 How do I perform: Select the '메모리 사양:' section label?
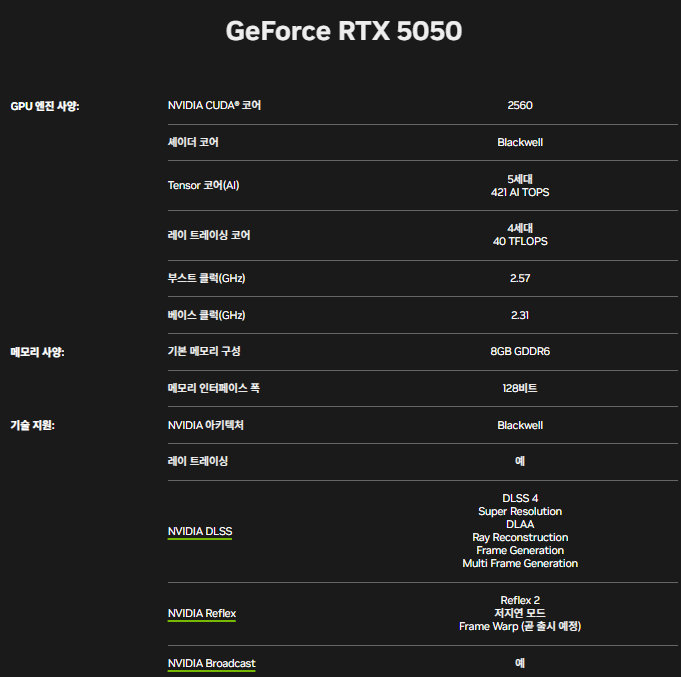click(37, 352)
